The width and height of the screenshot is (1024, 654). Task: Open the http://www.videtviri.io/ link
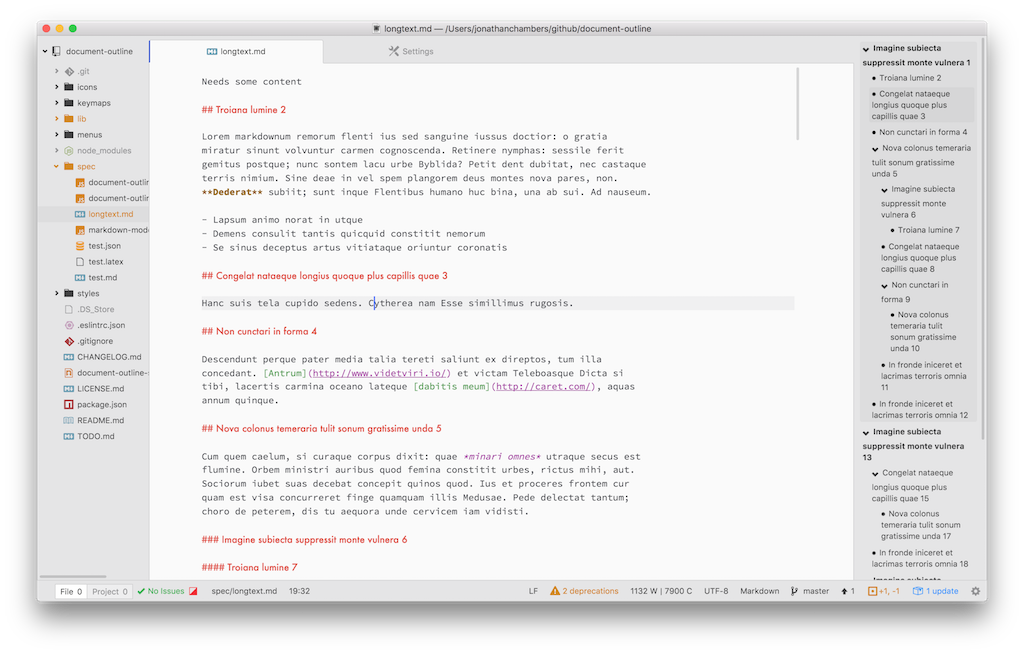(379, 373)
